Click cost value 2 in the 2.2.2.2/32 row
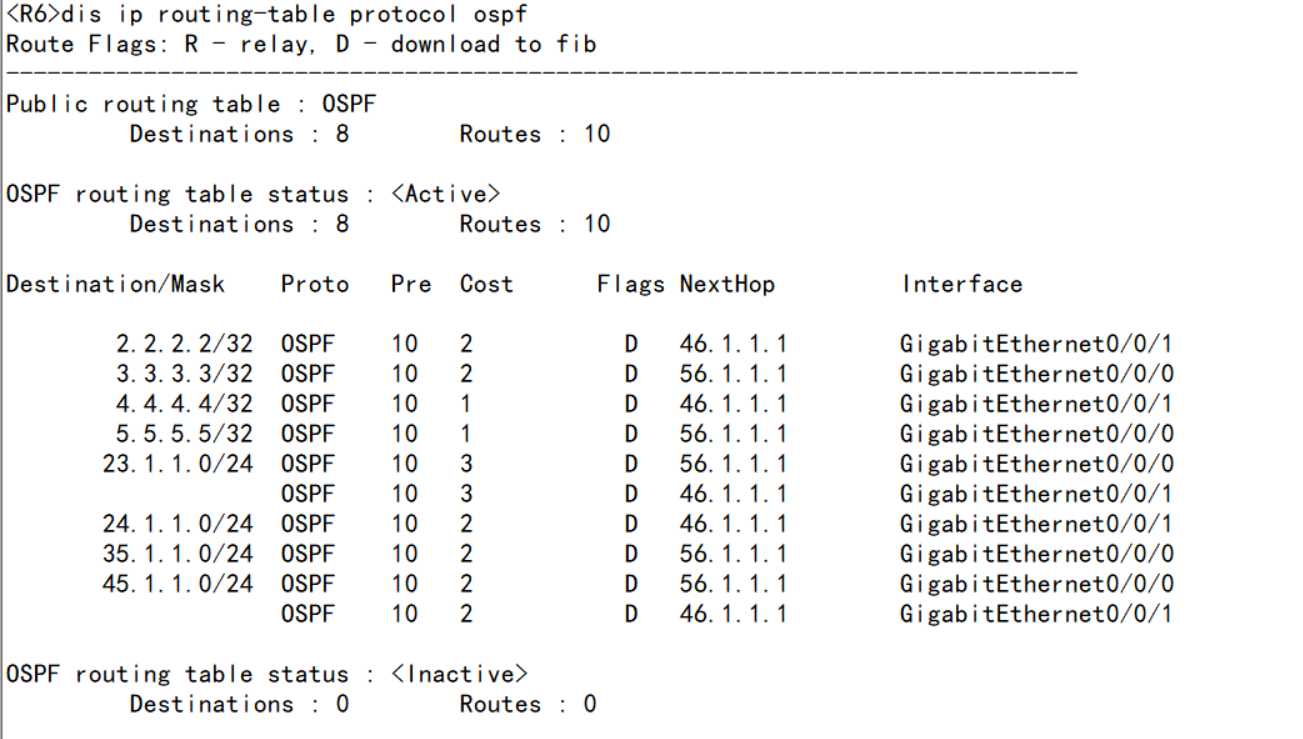 (x=466, y=345)
